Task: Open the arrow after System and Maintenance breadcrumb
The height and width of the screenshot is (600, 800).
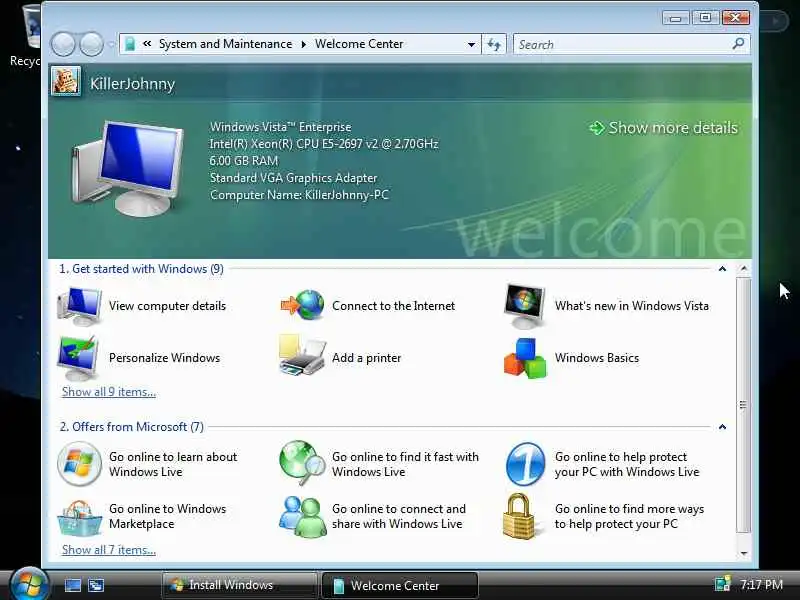Action: coord(304,44)
